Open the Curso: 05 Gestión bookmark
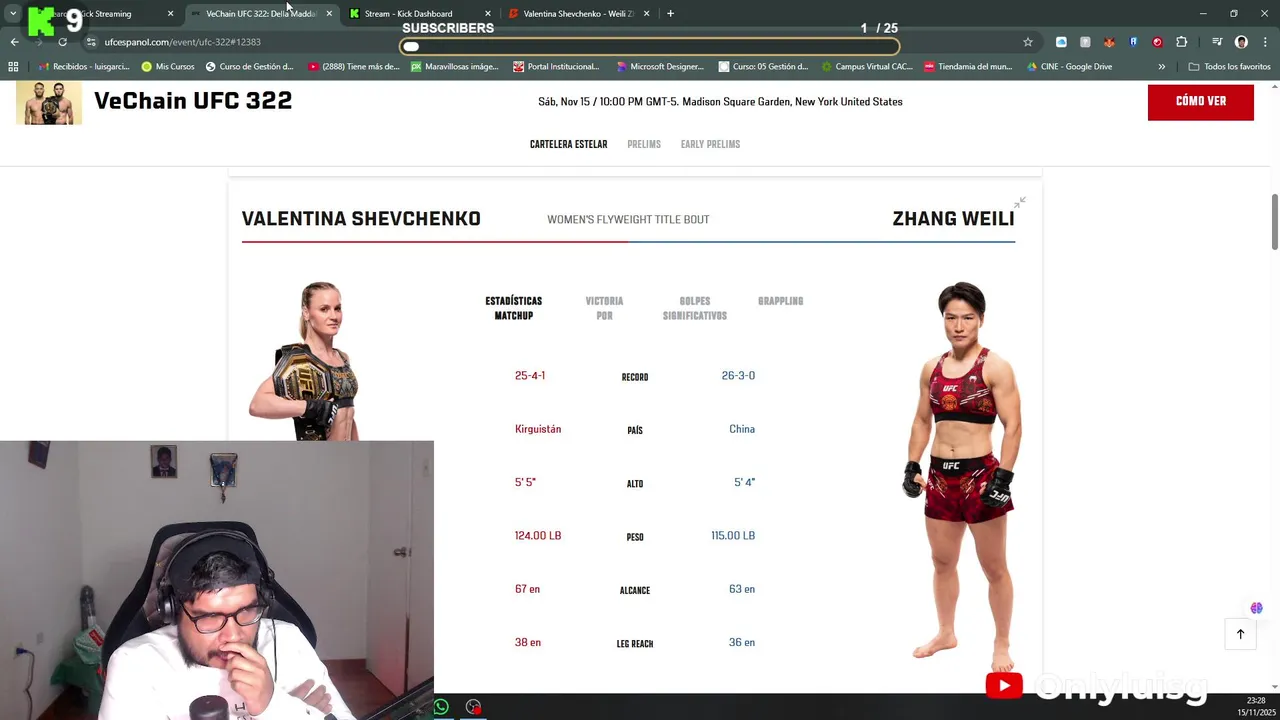This screenshot has width=1280, height=720. coord(763,67)
